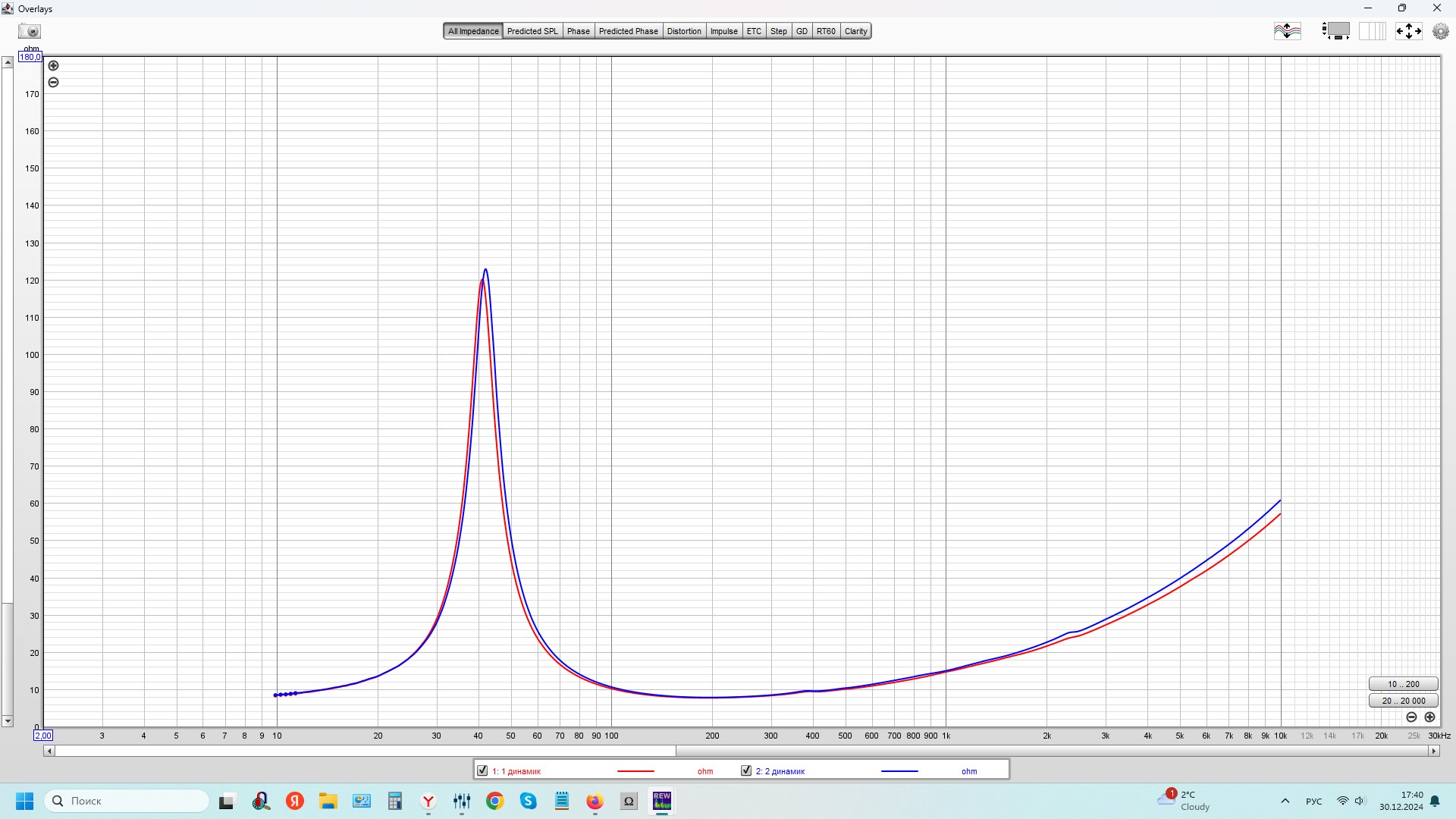
Task: Show hidden tray icons chevron
Action: [x=1285, y=801]
